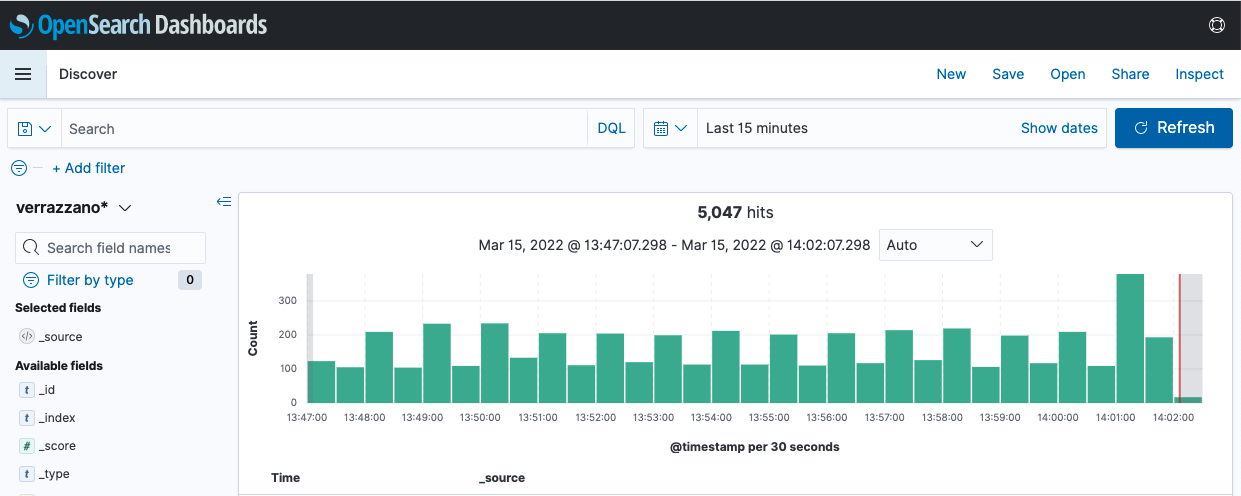The width and height of the screenshot is (1241, 496).
Task: Click the timestamp range text above chart
Action: (674, 245)
